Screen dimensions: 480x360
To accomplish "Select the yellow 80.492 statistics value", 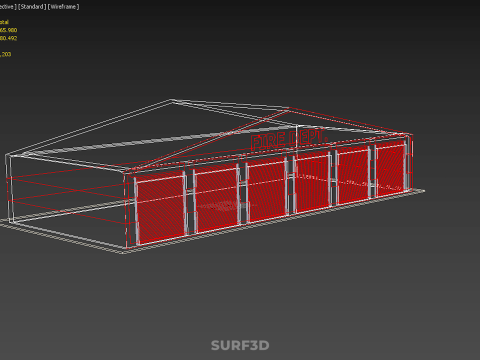I will (x=8, y=38).
